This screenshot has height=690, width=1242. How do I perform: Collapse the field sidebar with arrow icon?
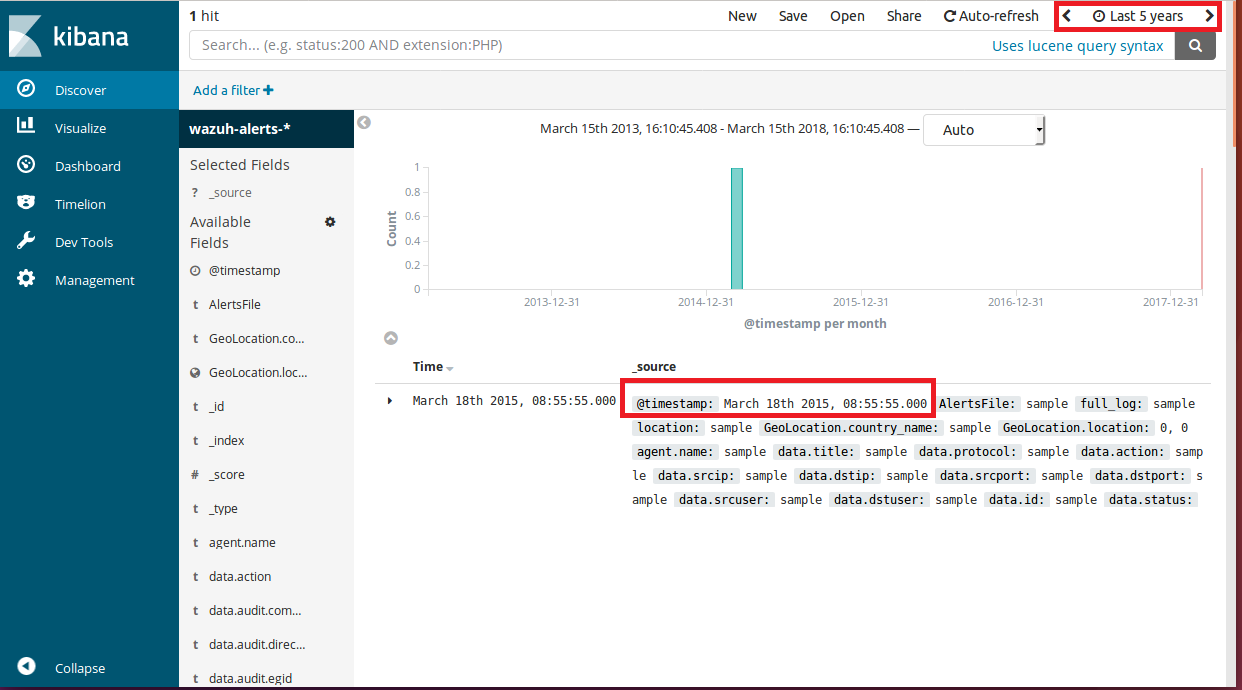pyautogui.click(x=364, y=122)
